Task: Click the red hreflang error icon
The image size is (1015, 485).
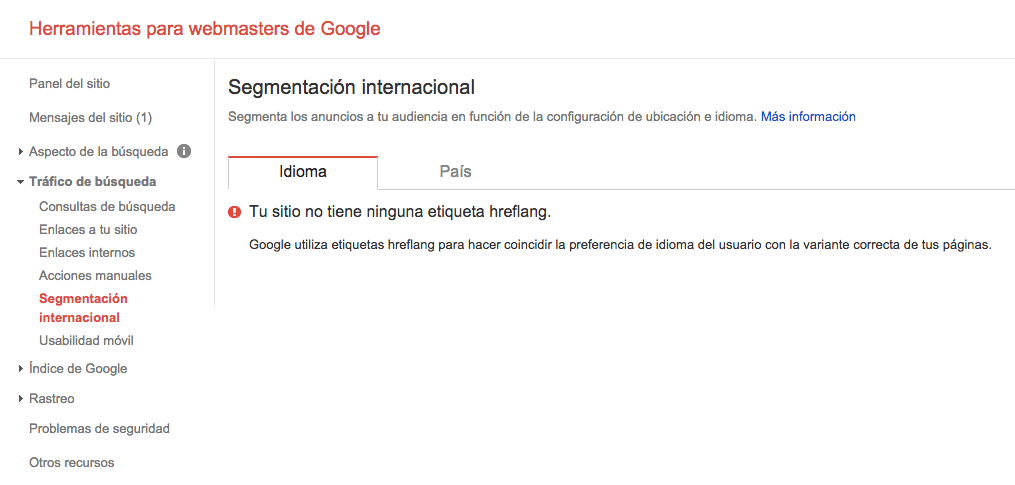Action: pos(235,212)
